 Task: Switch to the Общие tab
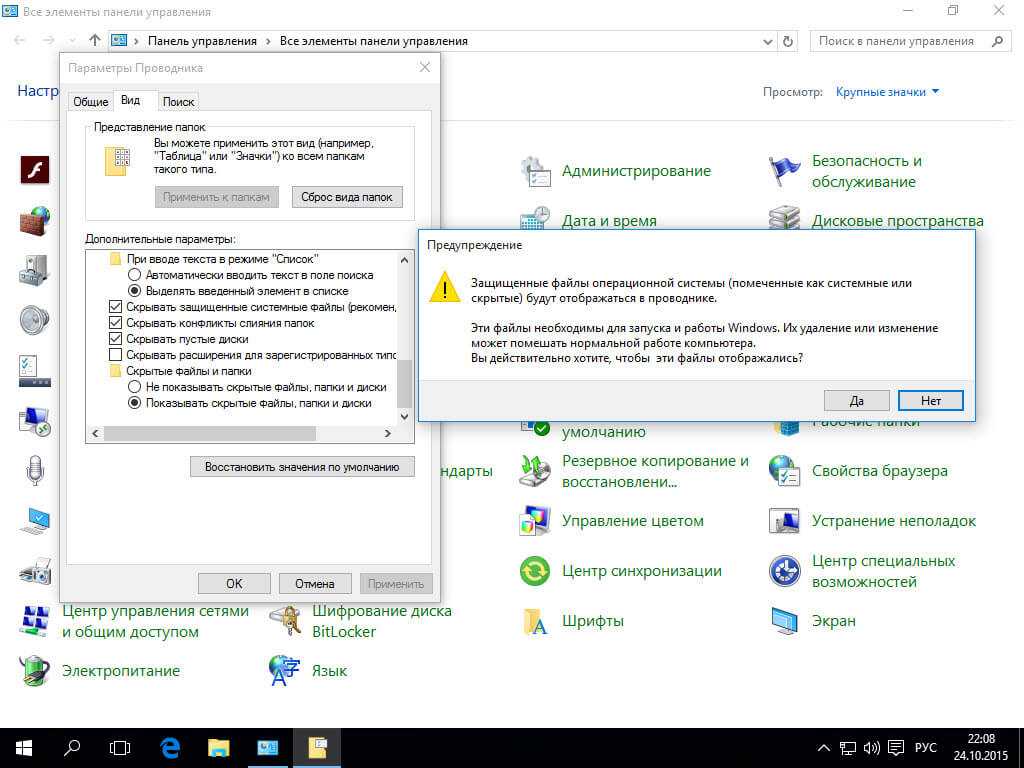(91, 102)
